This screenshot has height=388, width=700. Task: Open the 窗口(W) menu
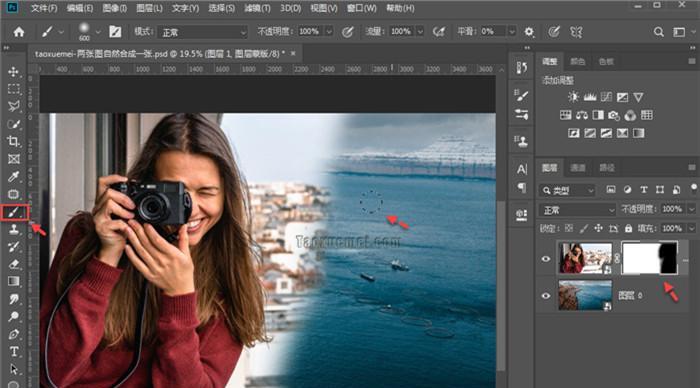(362, 8)
